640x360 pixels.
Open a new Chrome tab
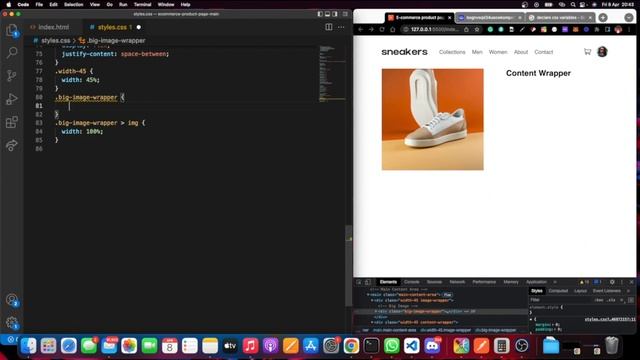[x=603, y=18]
